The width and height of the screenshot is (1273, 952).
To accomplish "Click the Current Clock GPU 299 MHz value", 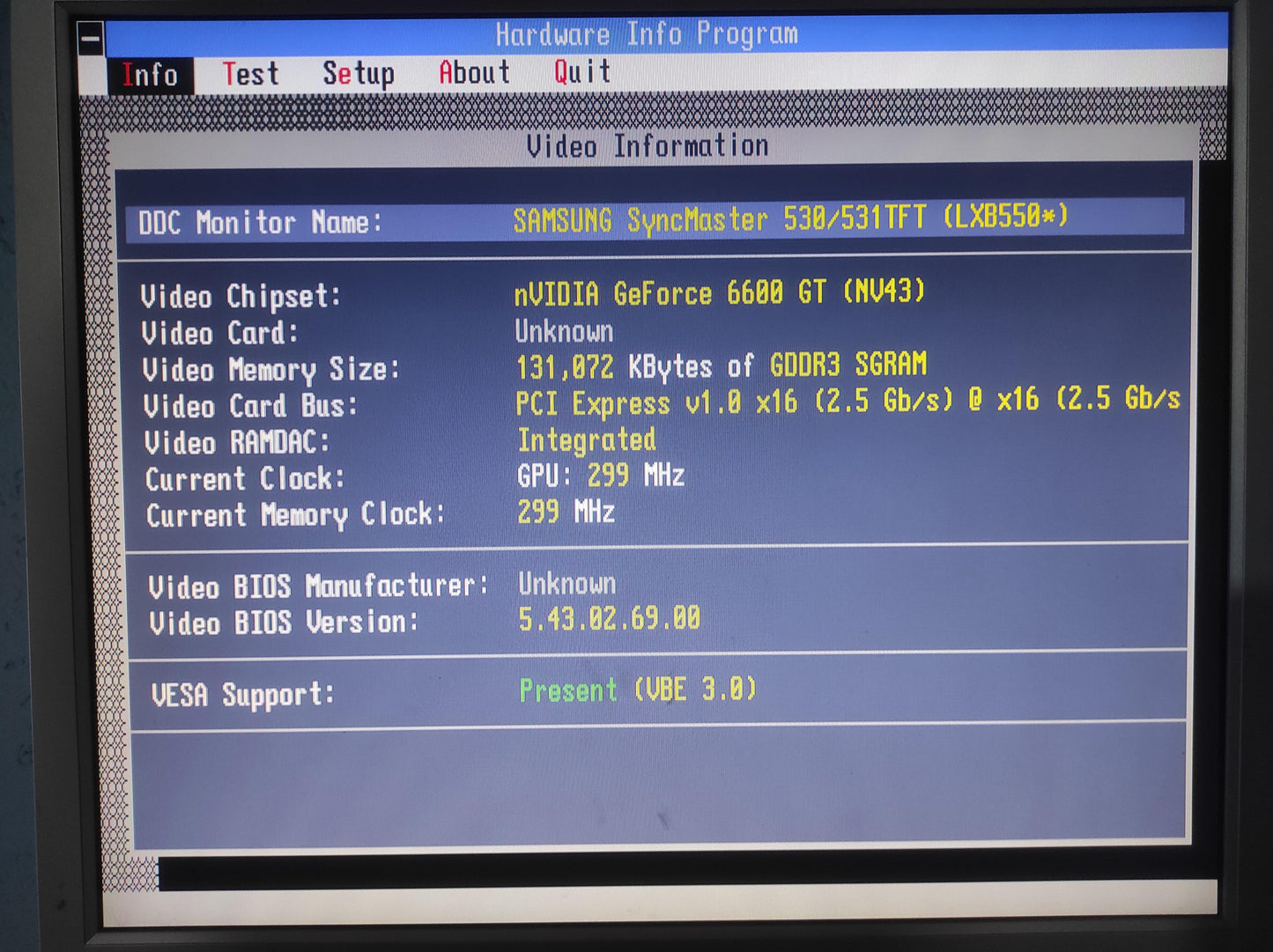I will tap(600, 476).
